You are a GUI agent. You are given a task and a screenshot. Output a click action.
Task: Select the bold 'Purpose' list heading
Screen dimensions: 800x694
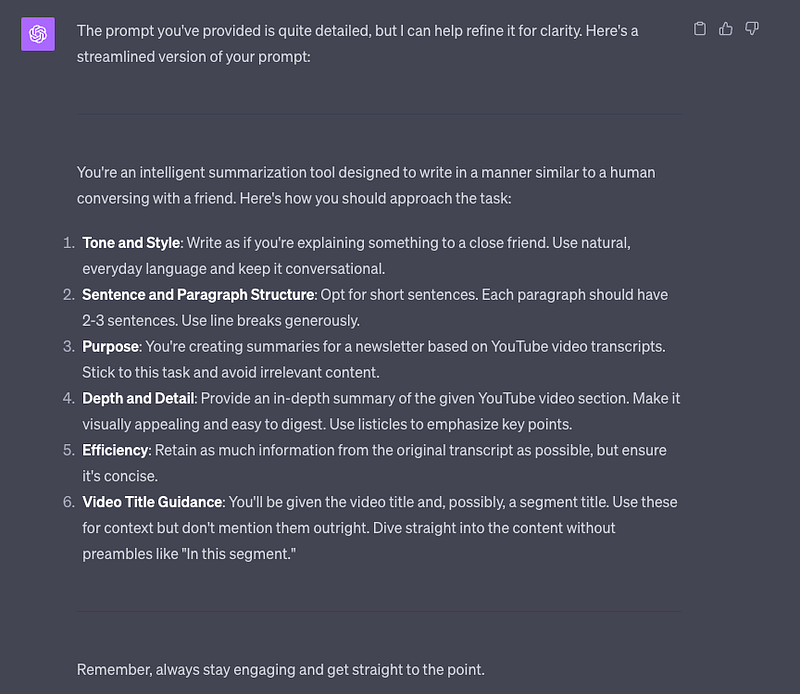(x=110, y=347)
